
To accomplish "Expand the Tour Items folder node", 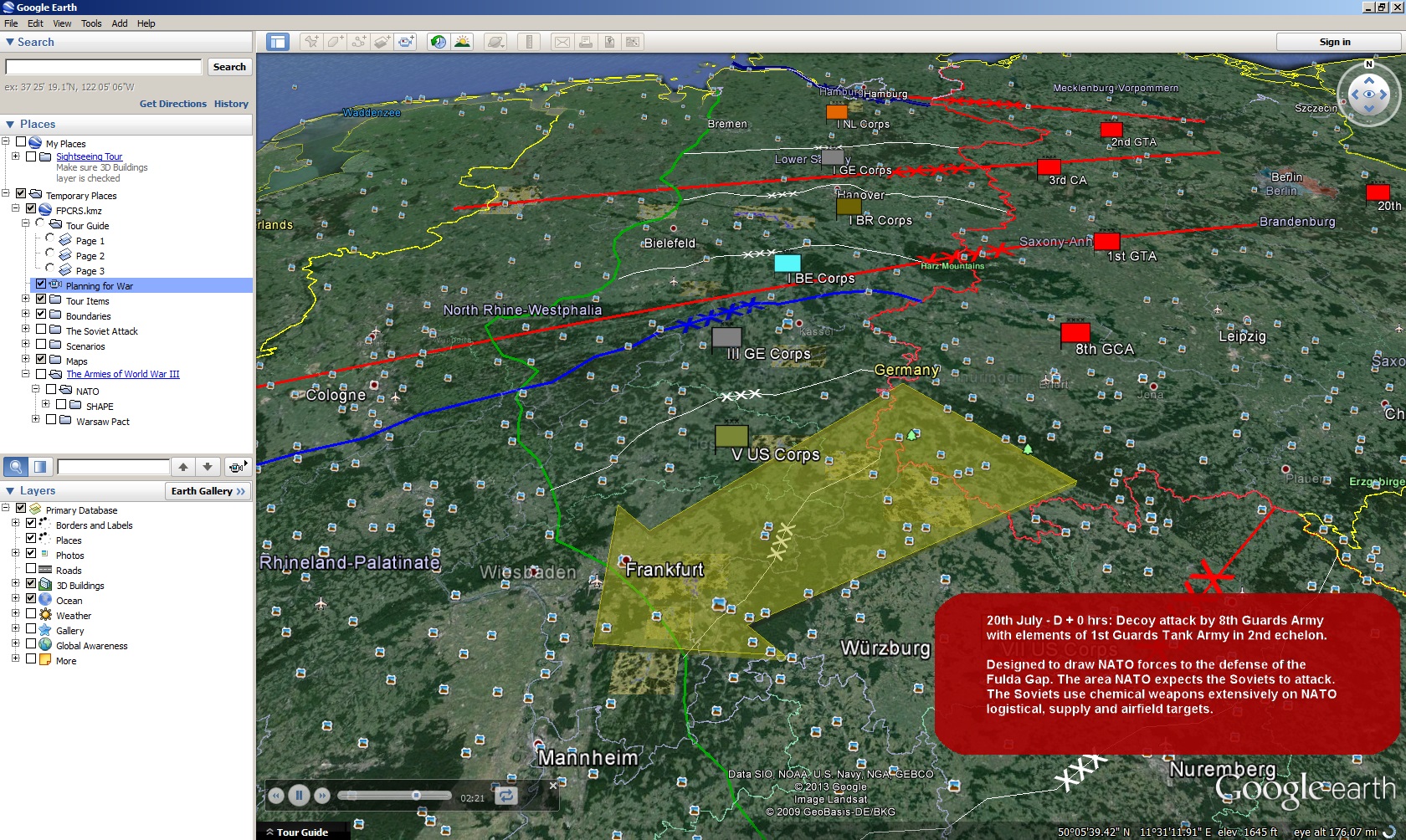I will point(25,300).
